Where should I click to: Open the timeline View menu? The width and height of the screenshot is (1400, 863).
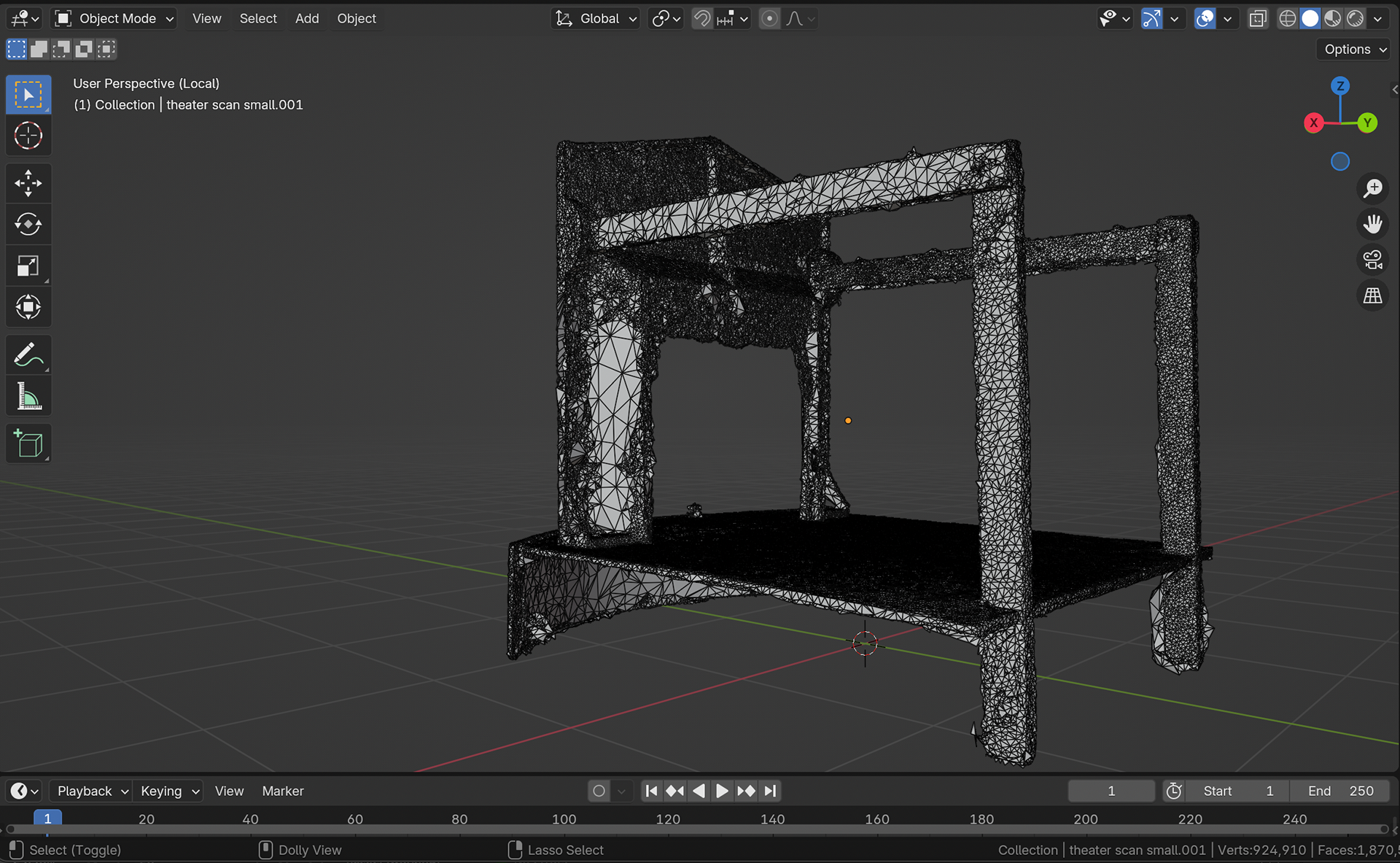(x=229, y=791)
